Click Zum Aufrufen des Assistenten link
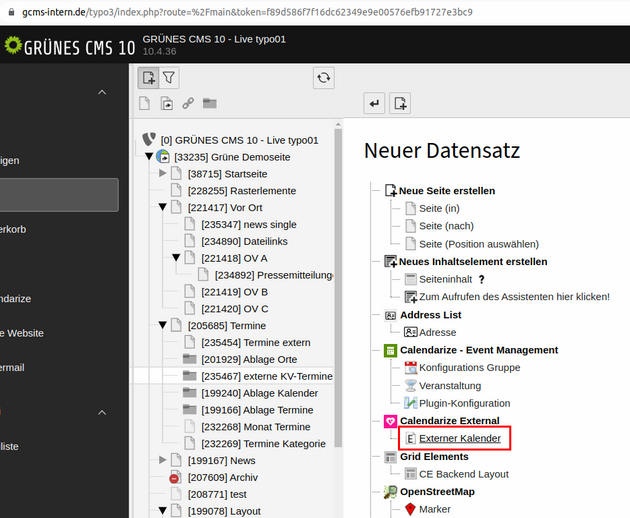Image resolution: width=630 pixels, height=518 pixels. 514,297
